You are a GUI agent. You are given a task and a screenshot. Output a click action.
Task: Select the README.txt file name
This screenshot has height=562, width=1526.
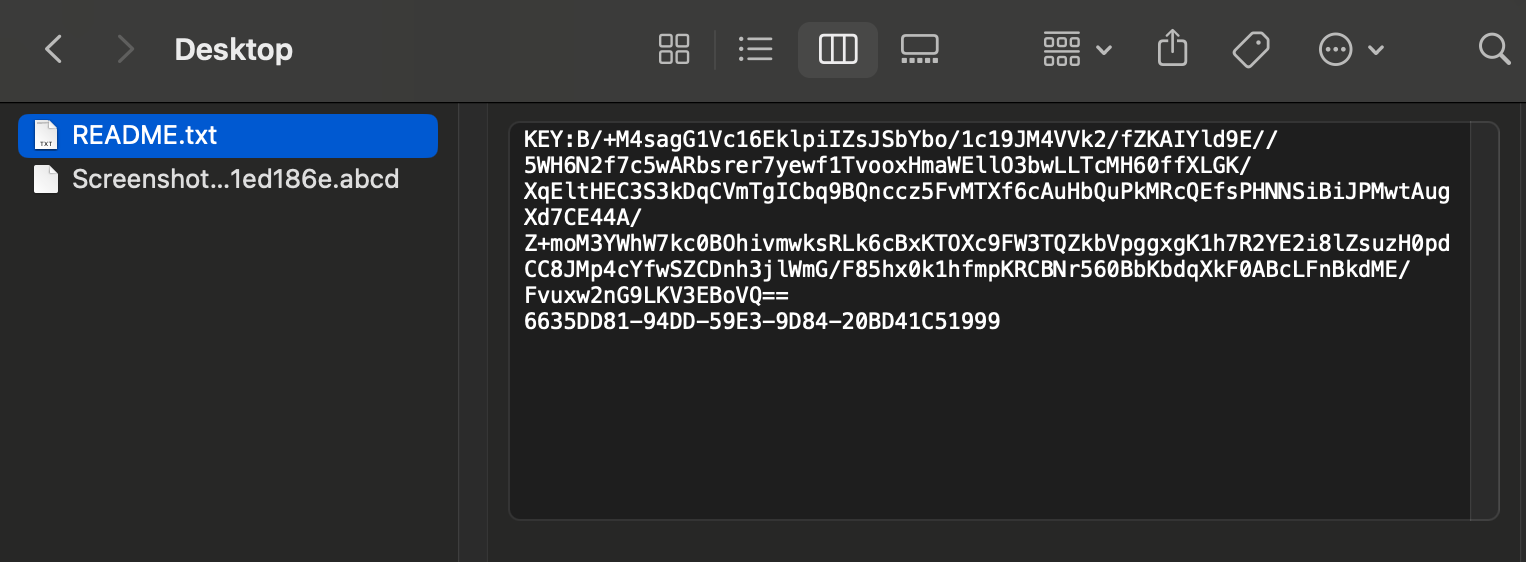[144, 135]
